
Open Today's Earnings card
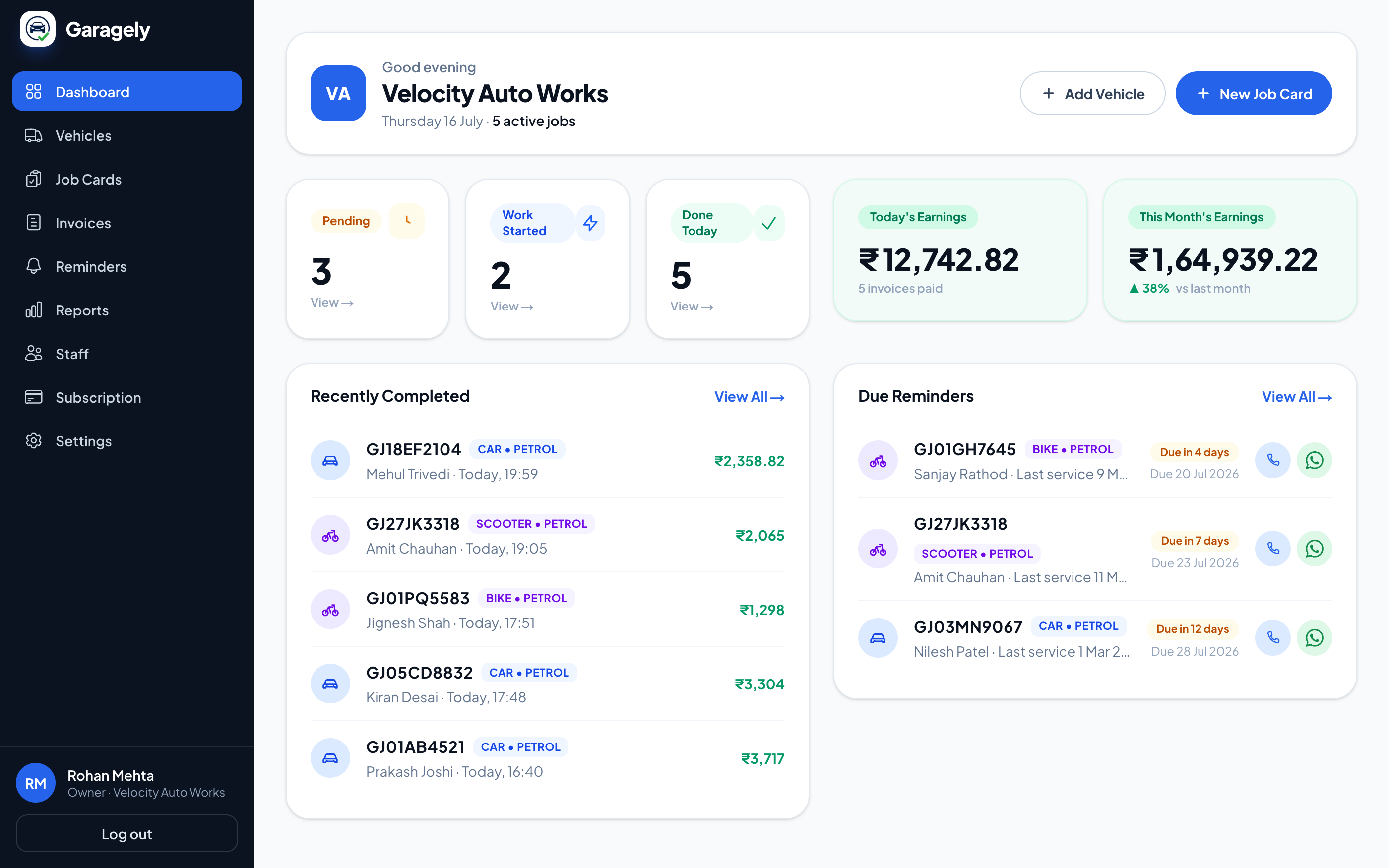pos(960,250)
